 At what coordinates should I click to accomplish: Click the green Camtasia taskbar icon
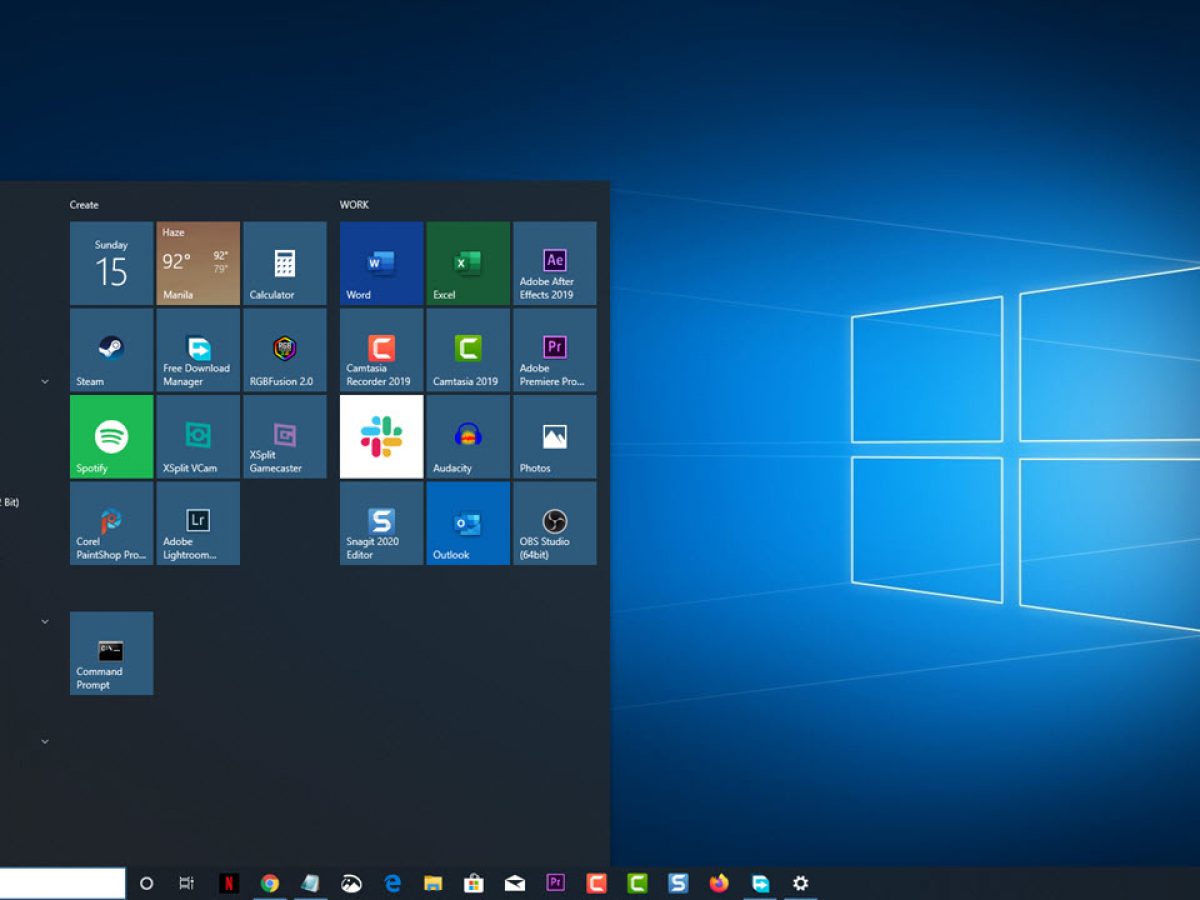coord(637,883)
